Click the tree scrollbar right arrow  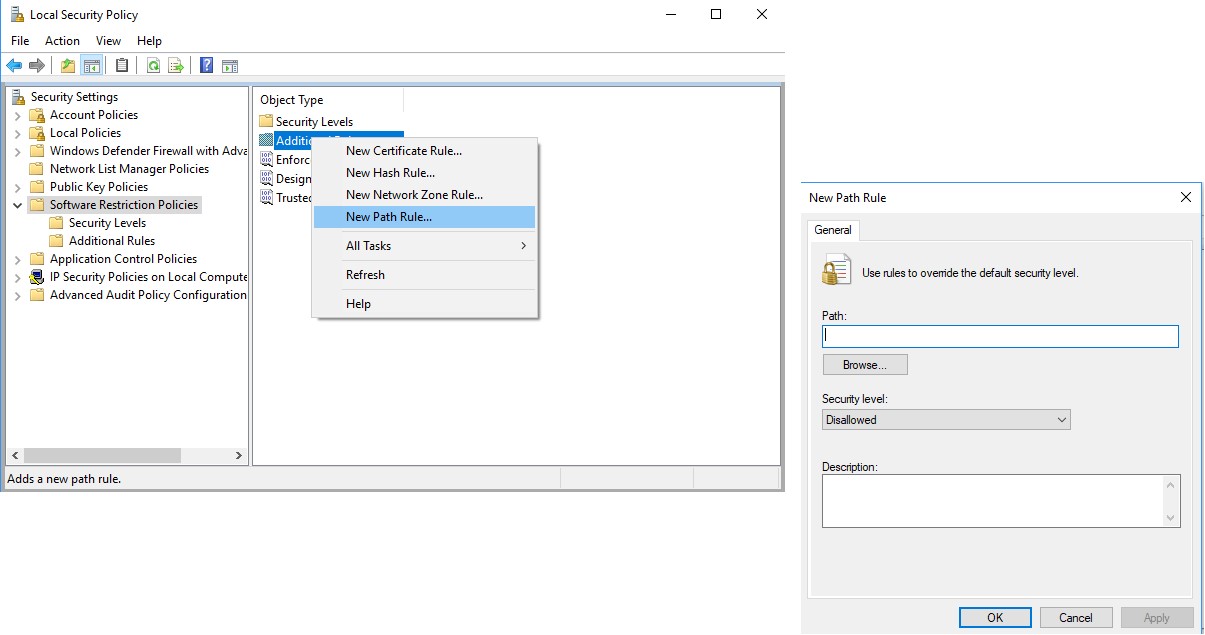239,456
